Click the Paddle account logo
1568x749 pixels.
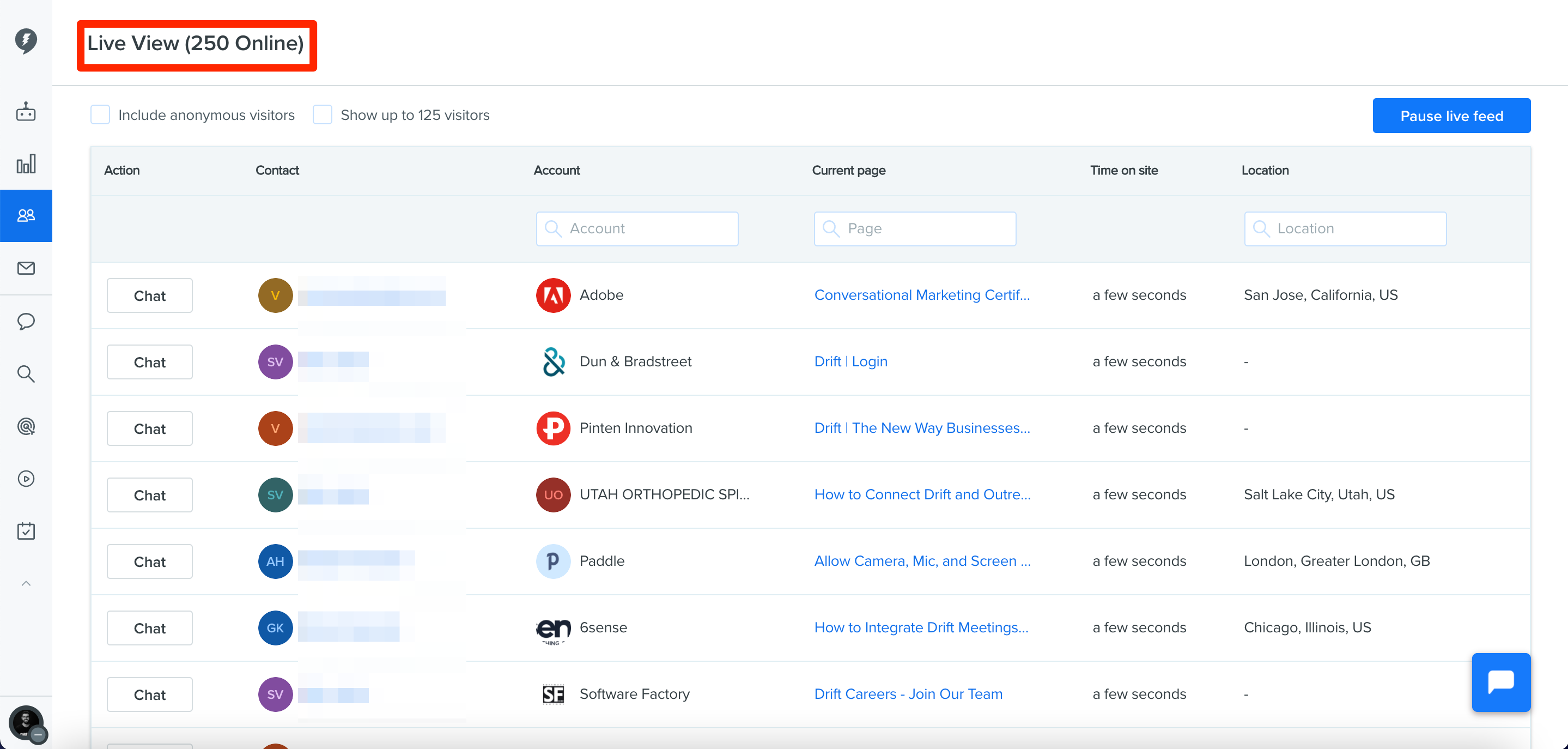click(x=552, y=561)
